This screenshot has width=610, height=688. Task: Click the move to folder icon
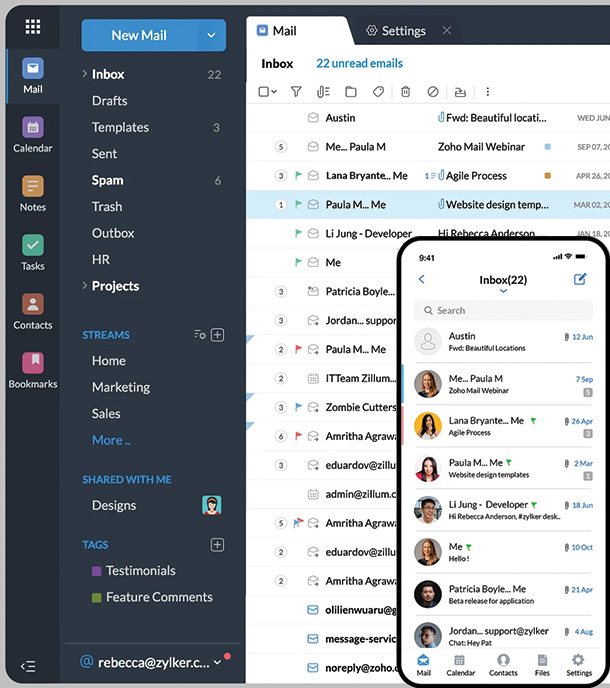point(351,92)
